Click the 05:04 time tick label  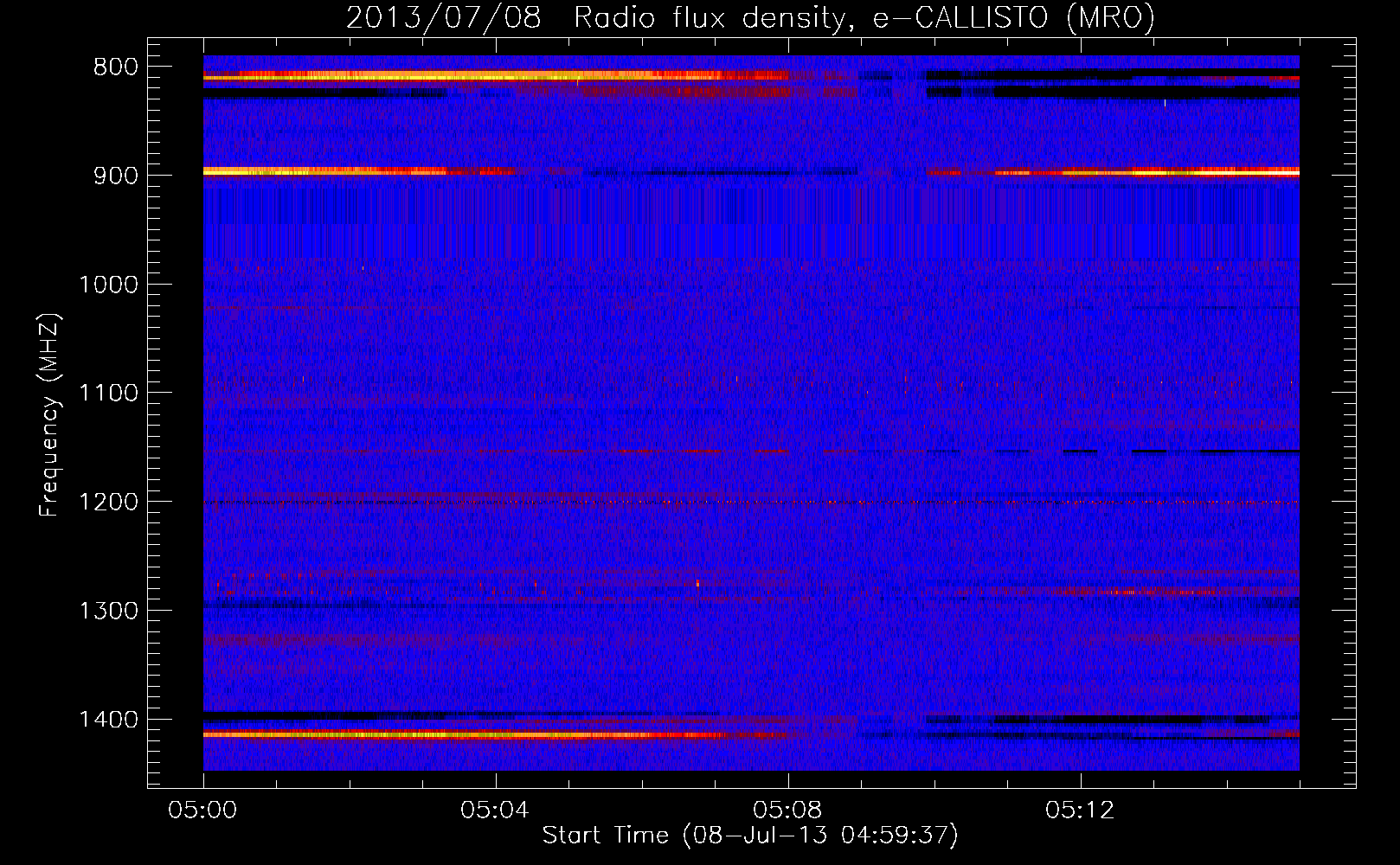[x=495, y=811]
